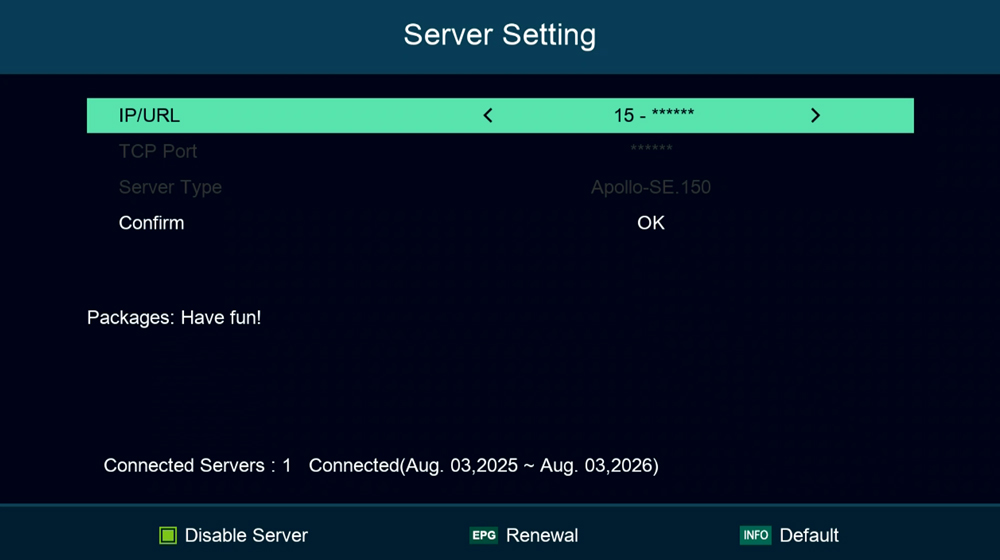Screen dimensions: 1000x560
Task: Choose the Renewal option text
Action: [x=542, y=536]
